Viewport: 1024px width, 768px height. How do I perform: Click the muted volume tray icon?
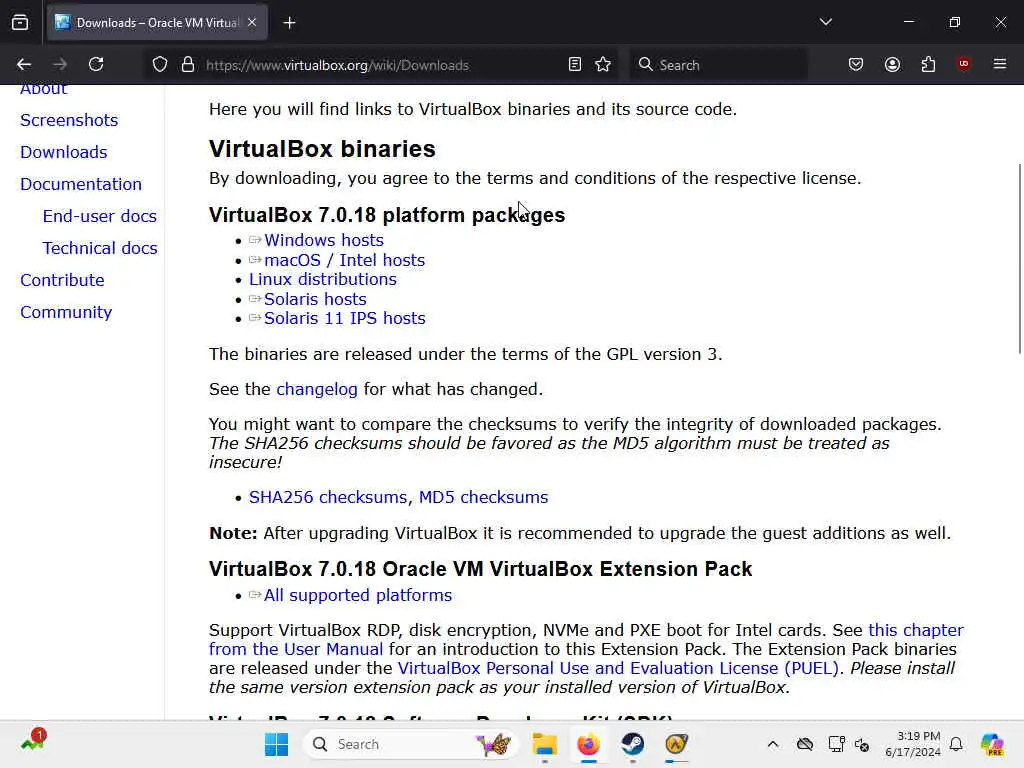click(x=862, y=744)
